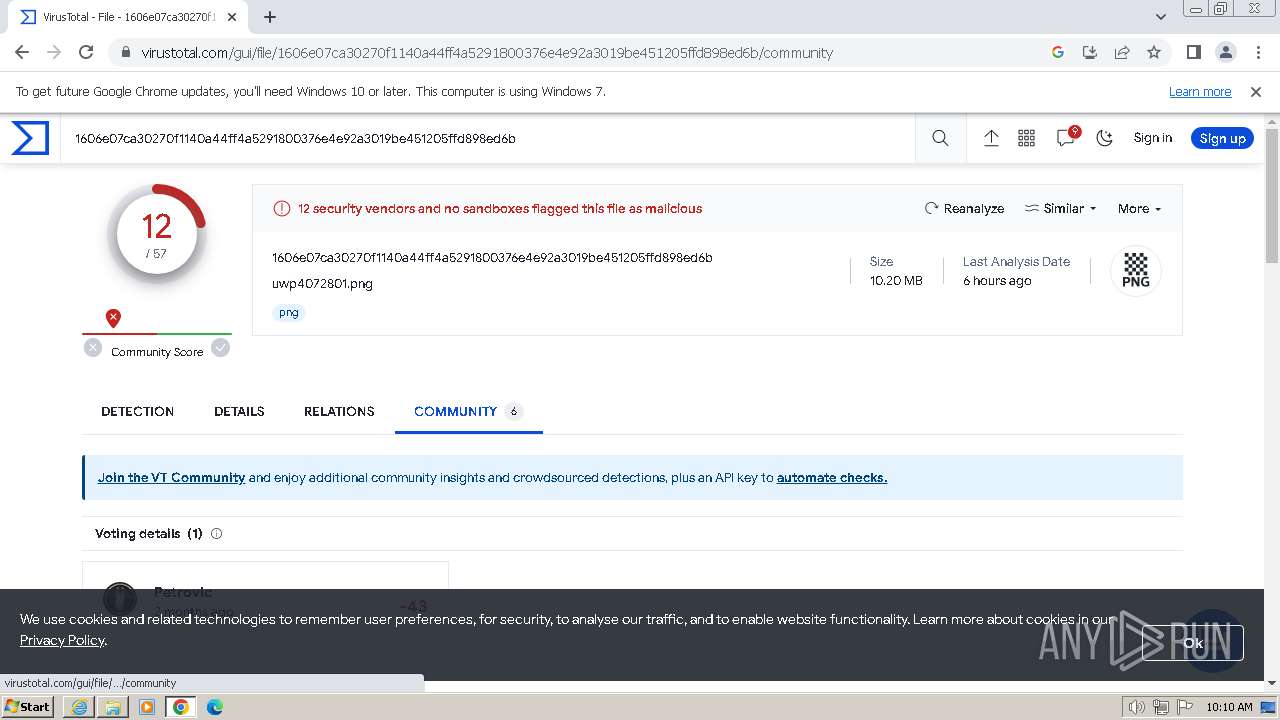Expand the Similar dropdown
Image resolution: width=1280 pixels, height=720 pixels.
tap(1060, 208)
